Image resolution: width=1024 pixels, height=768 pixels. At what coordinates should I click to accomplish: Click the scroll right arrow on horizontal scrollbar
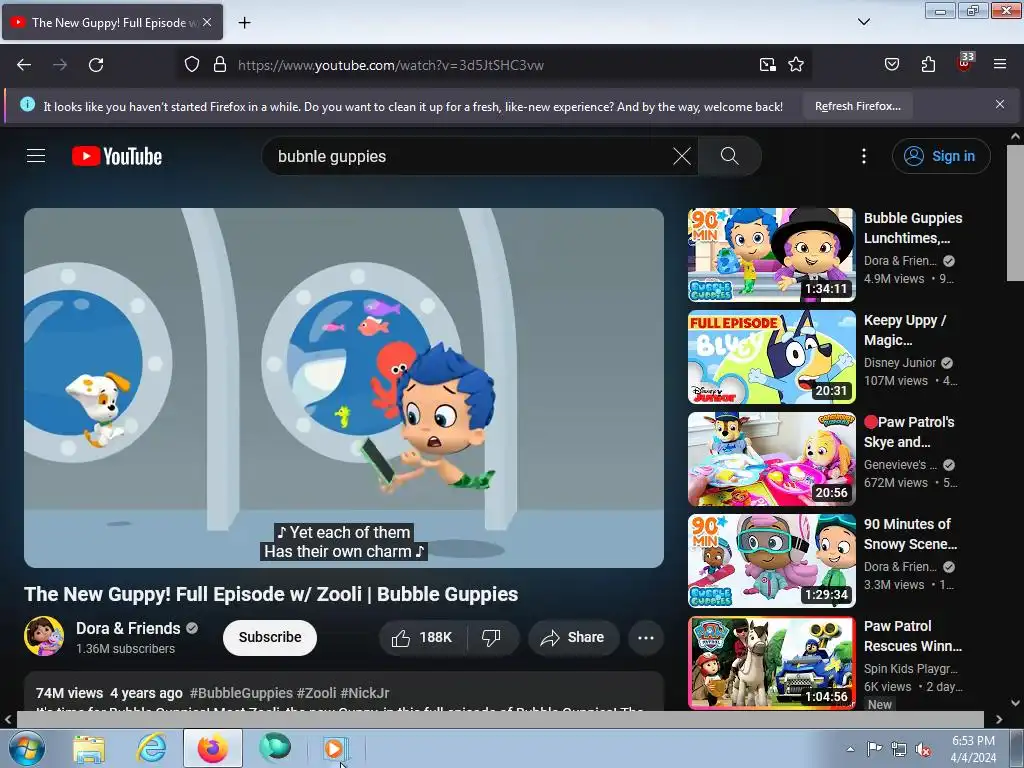(999, 720)
